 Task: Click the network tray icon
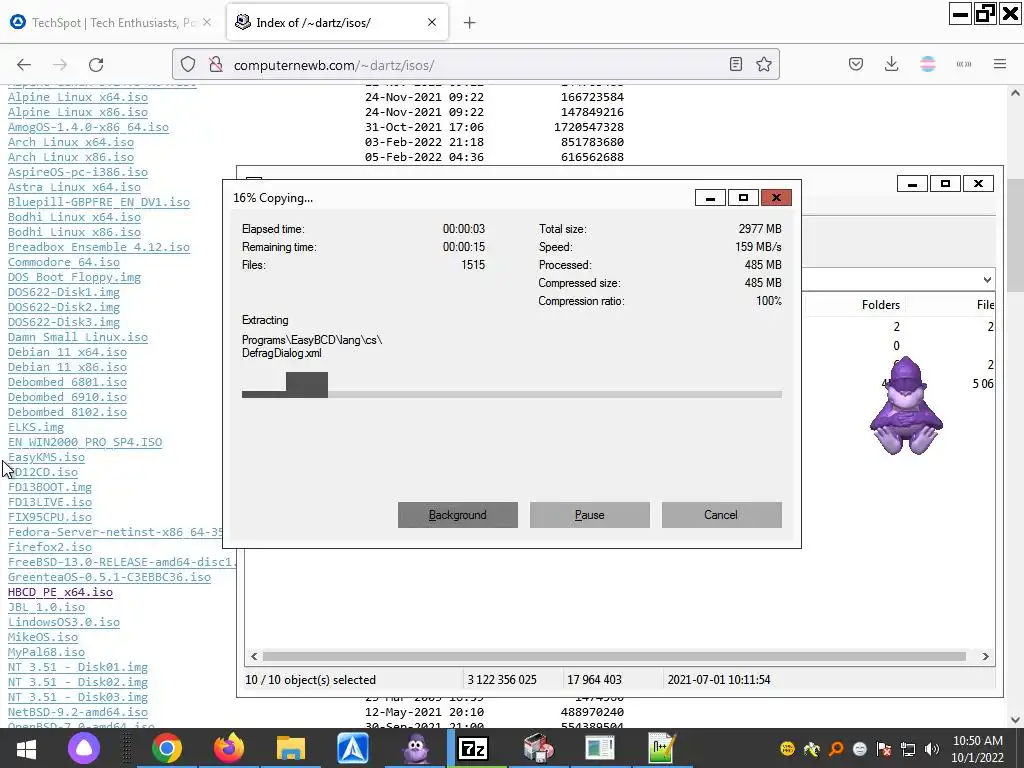[x=908, y=749]
